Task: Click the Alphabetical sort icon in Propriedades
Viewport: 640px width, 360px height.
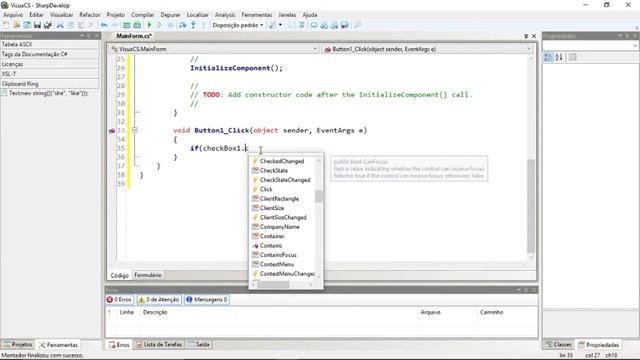Action: [559, 57]
